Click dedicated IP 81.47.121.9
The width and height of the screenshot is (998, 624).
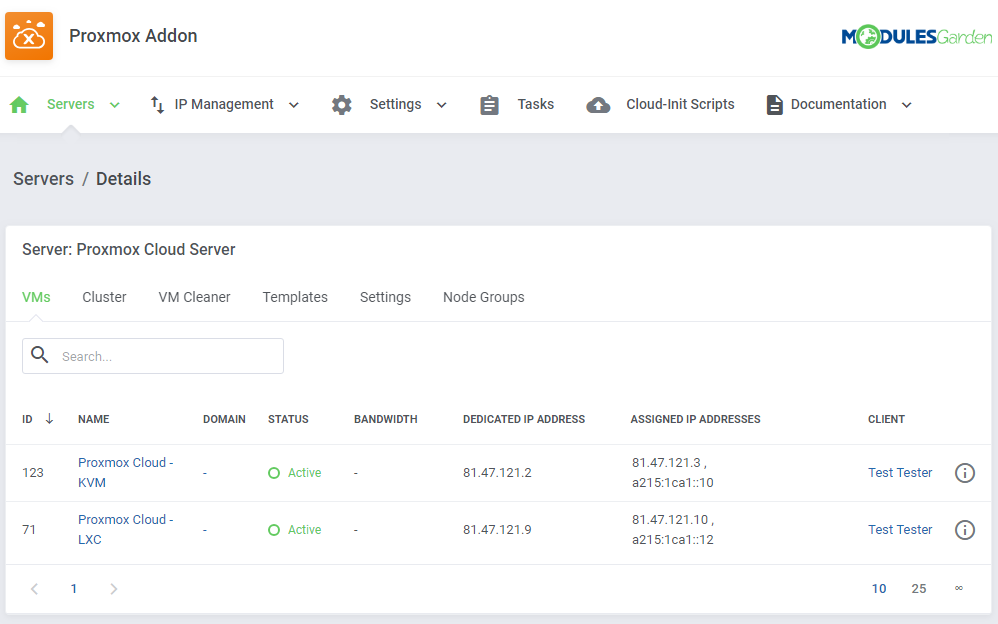[x=497, y=530]
